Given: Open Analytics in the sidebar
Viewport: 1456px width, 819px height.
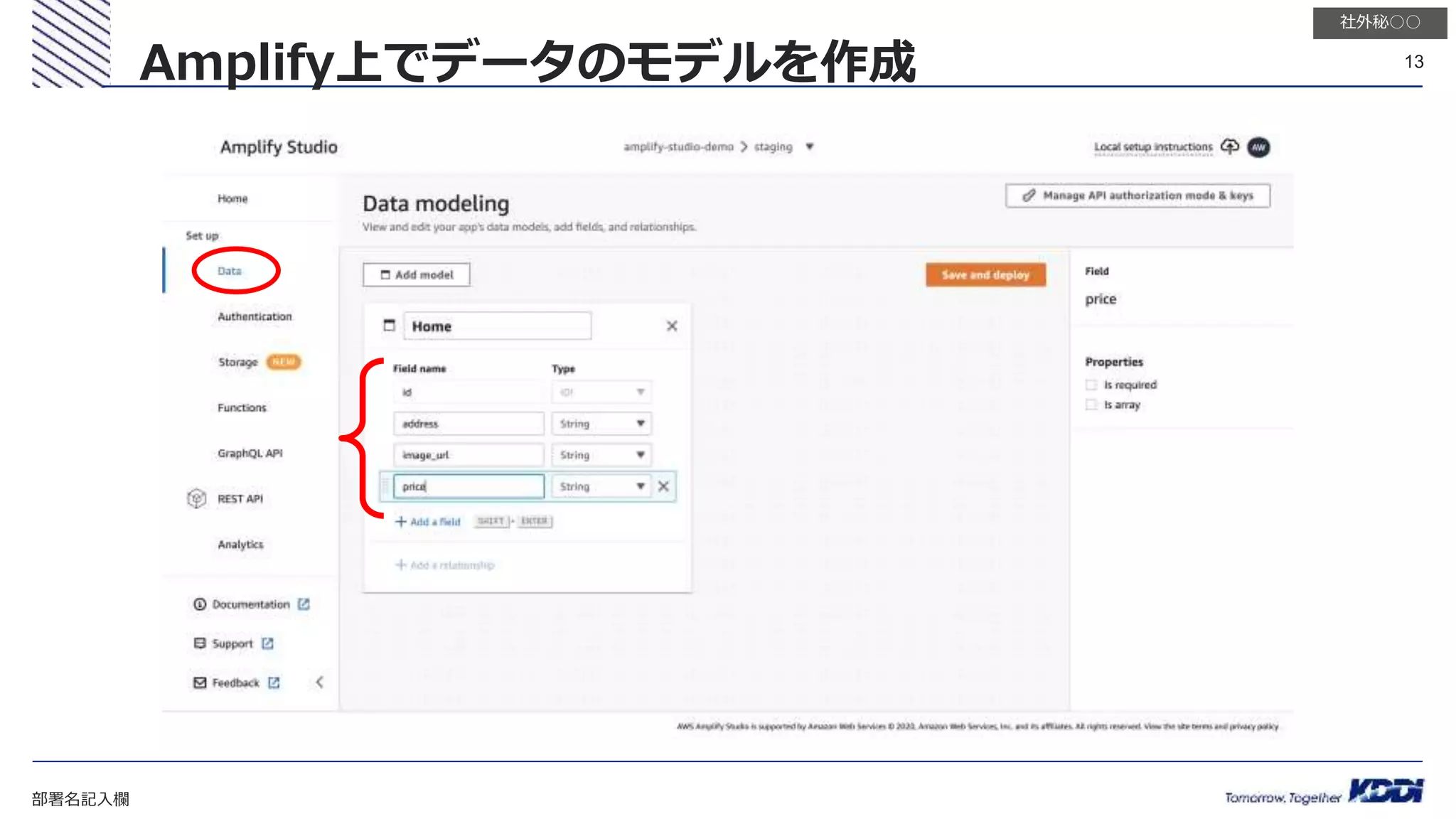Looking at the screenshot, I should click(240, 545).
